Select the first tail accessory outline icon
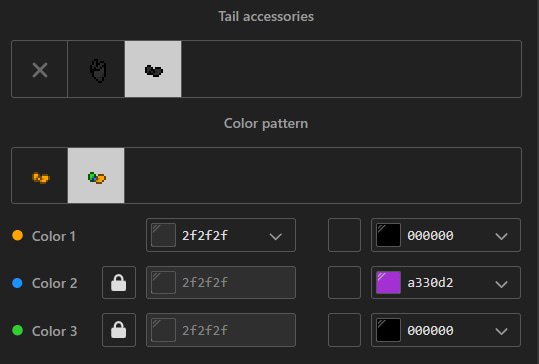 pos(96,69)
